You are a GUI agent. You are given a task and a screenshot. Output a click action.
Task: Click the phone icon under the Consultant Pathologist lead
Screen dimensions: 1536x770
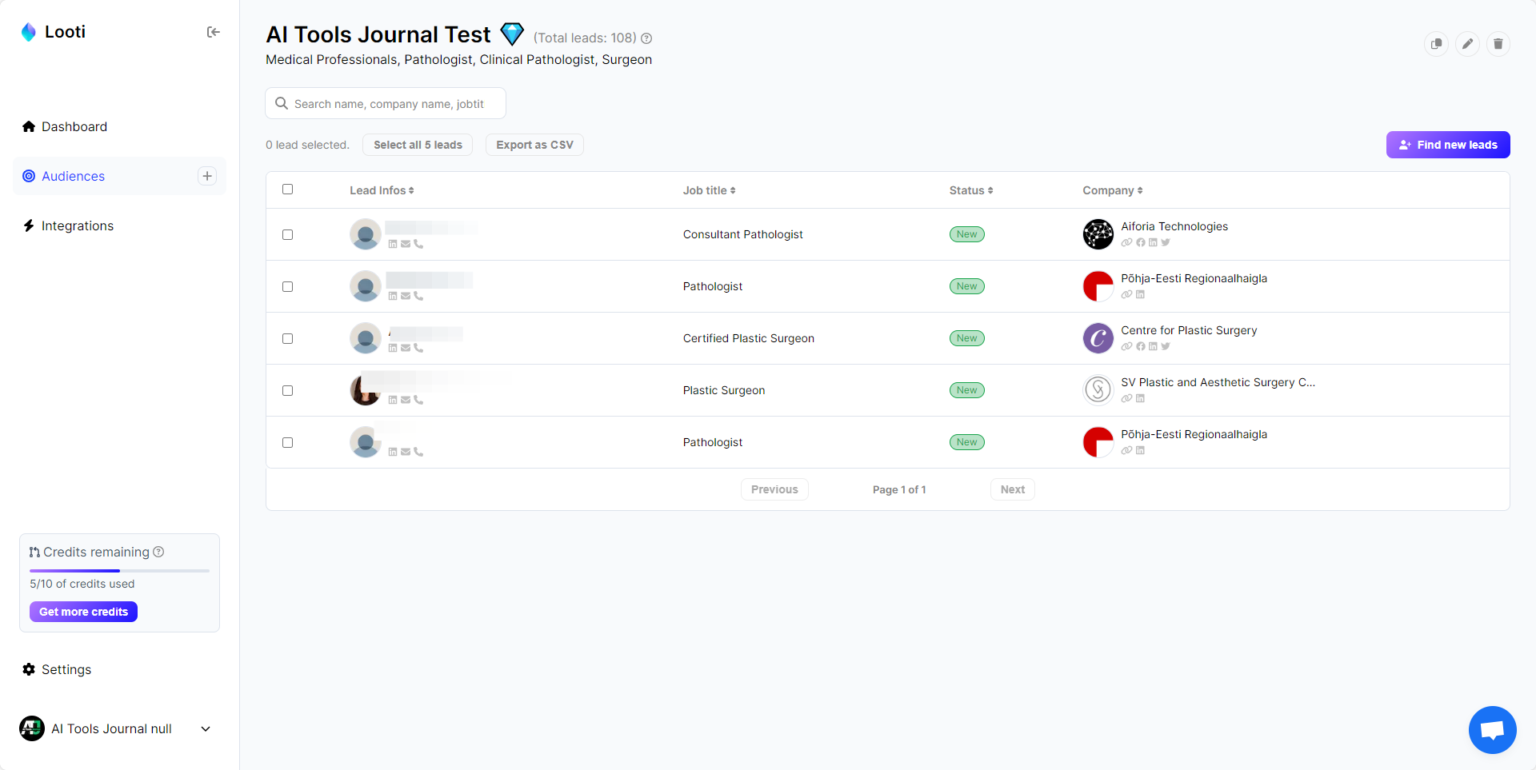click(417, 243)
